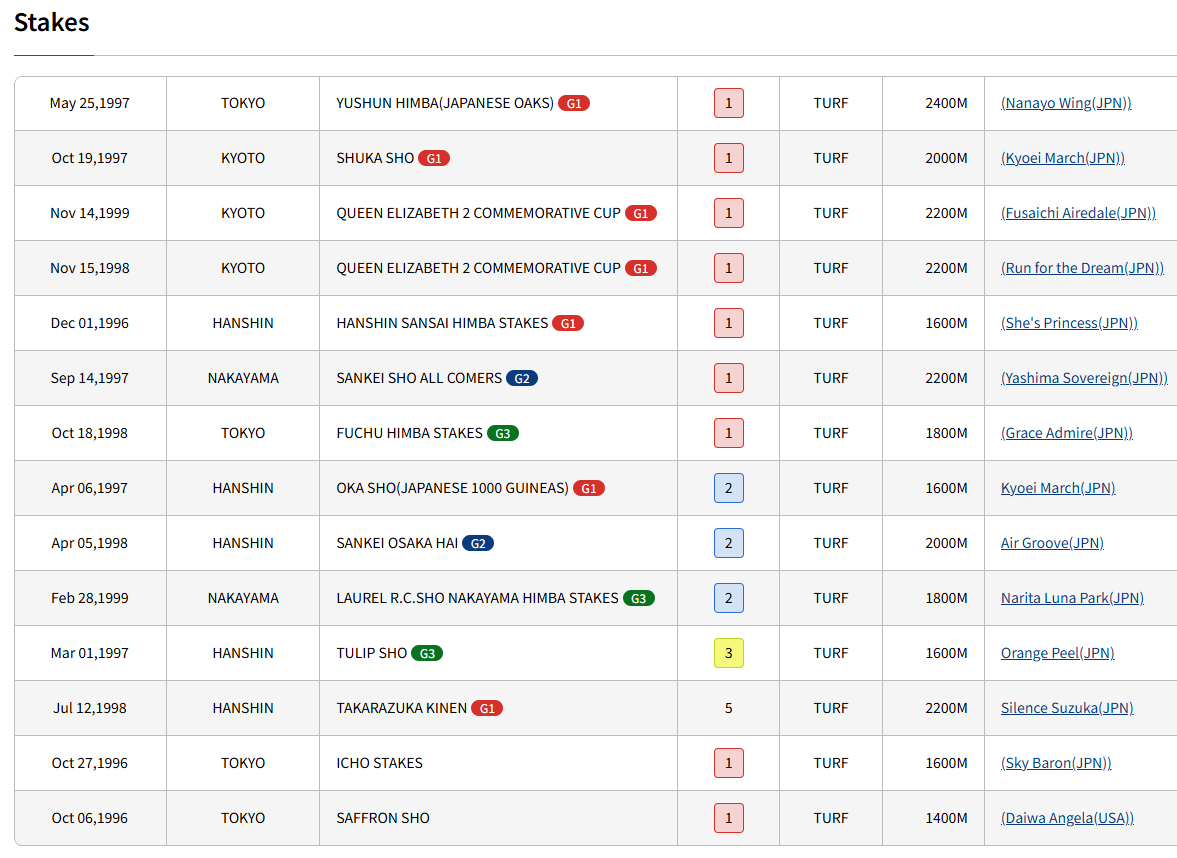Click the 1st place box in Shuka Sho row

click(729, 158)
